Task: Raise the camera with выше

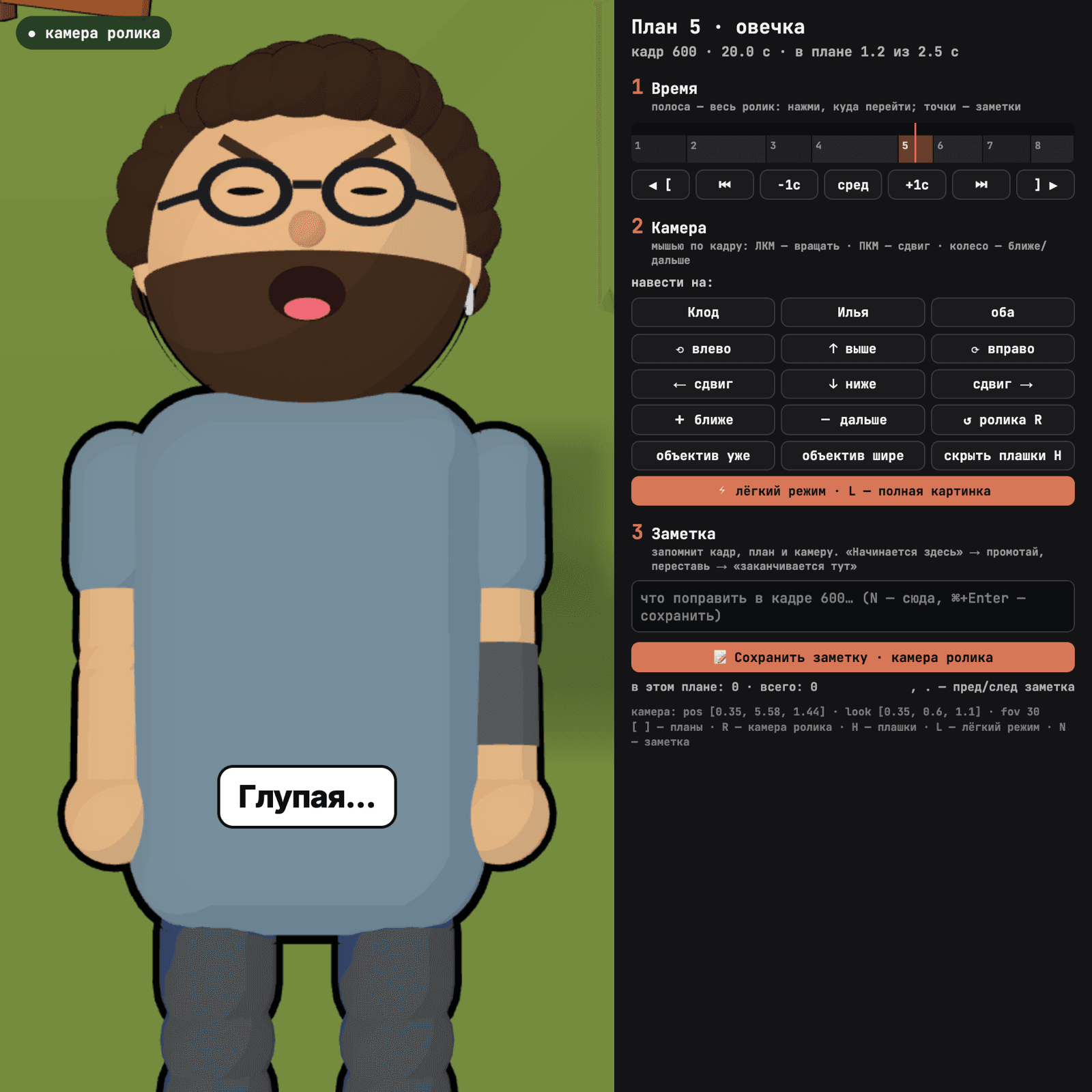Action: [x=852, y=349]
